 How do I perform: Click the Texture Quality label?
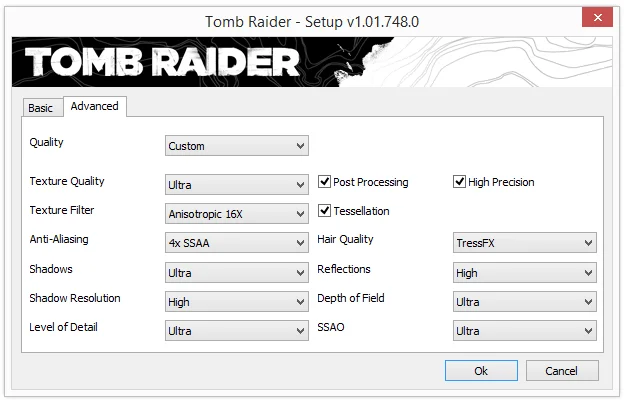click(x=67, y=181)
